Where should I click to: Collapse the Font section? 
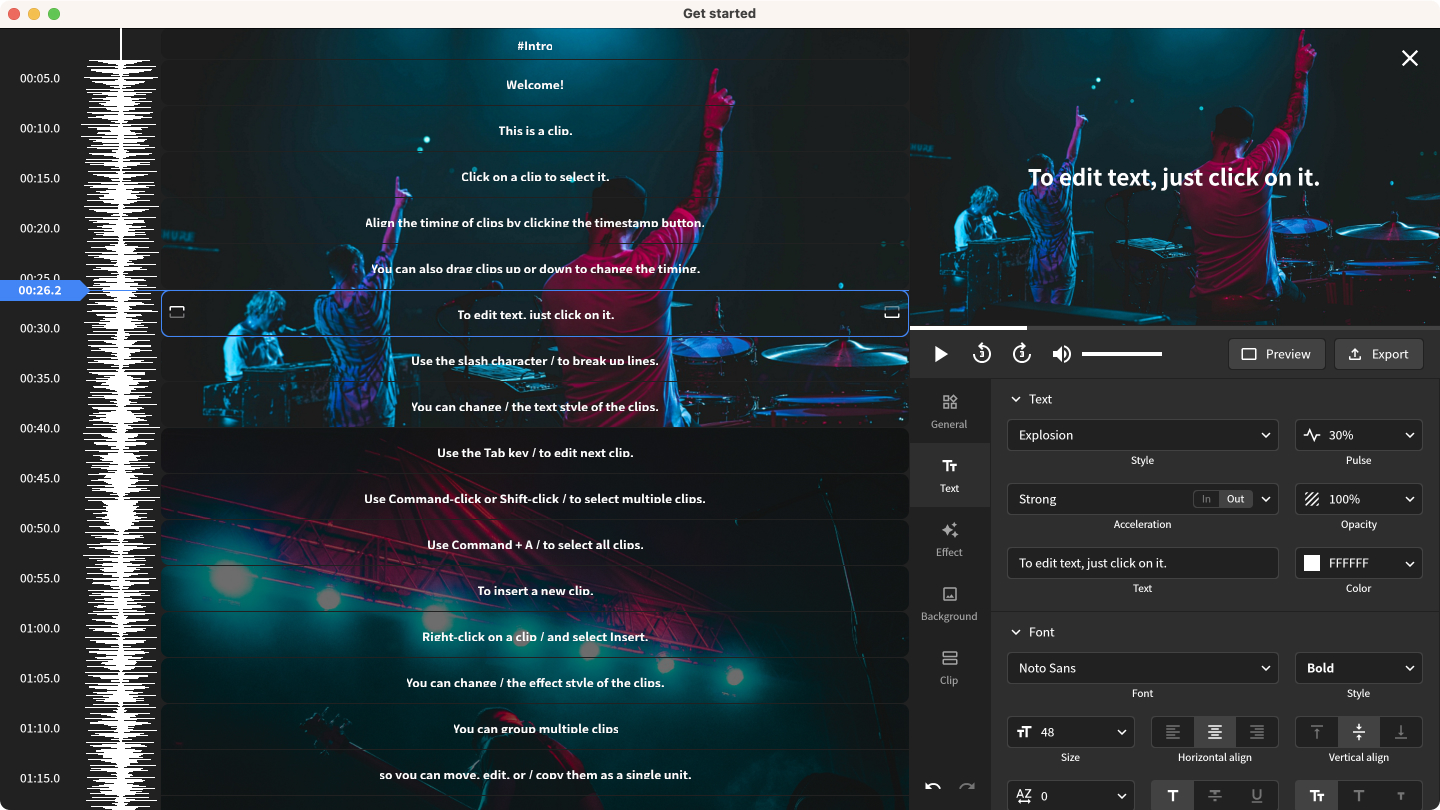[x=1016, y=632]
